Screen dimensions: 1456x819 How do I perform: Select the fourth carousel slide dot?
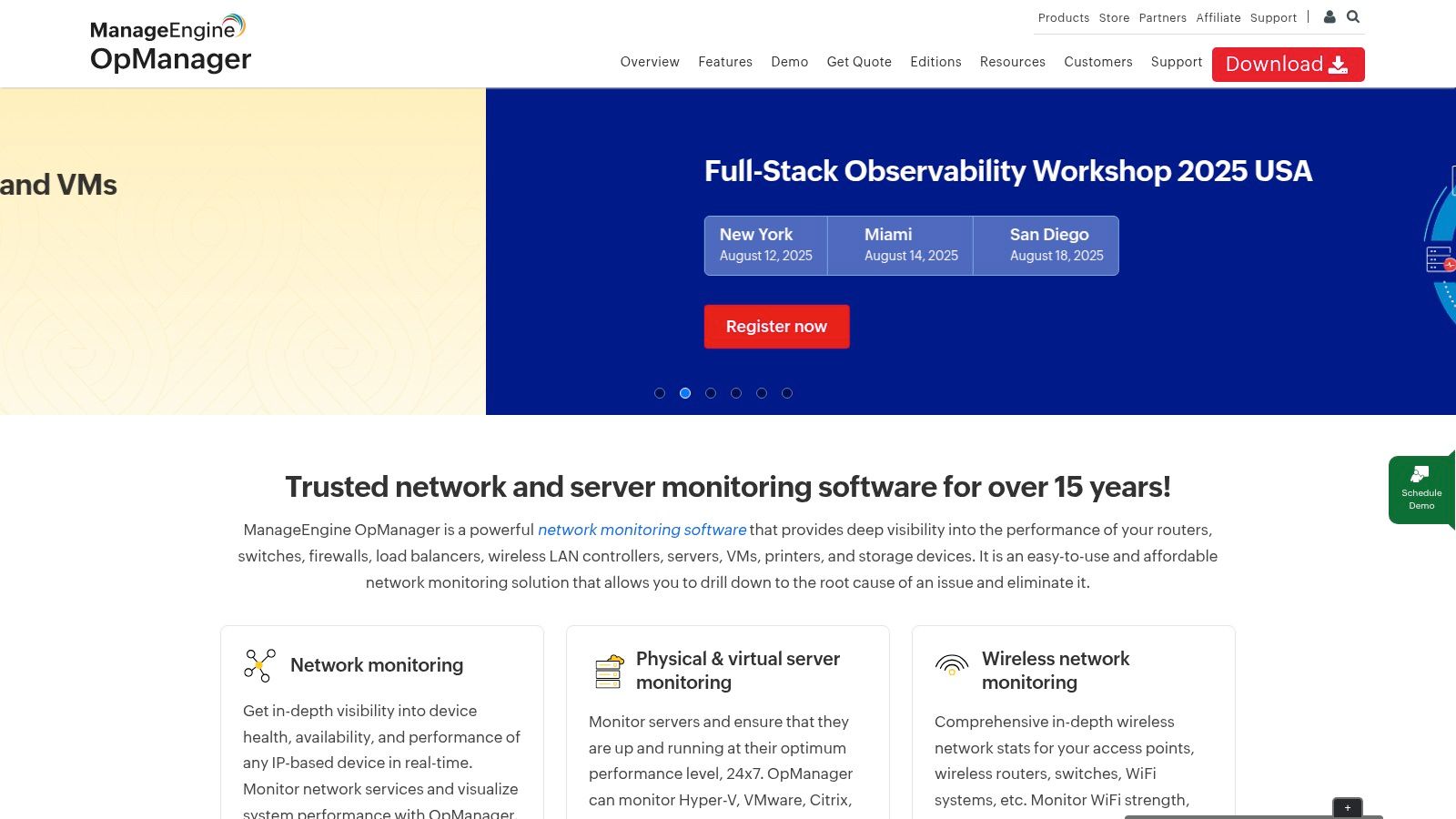pyautogui.click(x=736, y=393)
